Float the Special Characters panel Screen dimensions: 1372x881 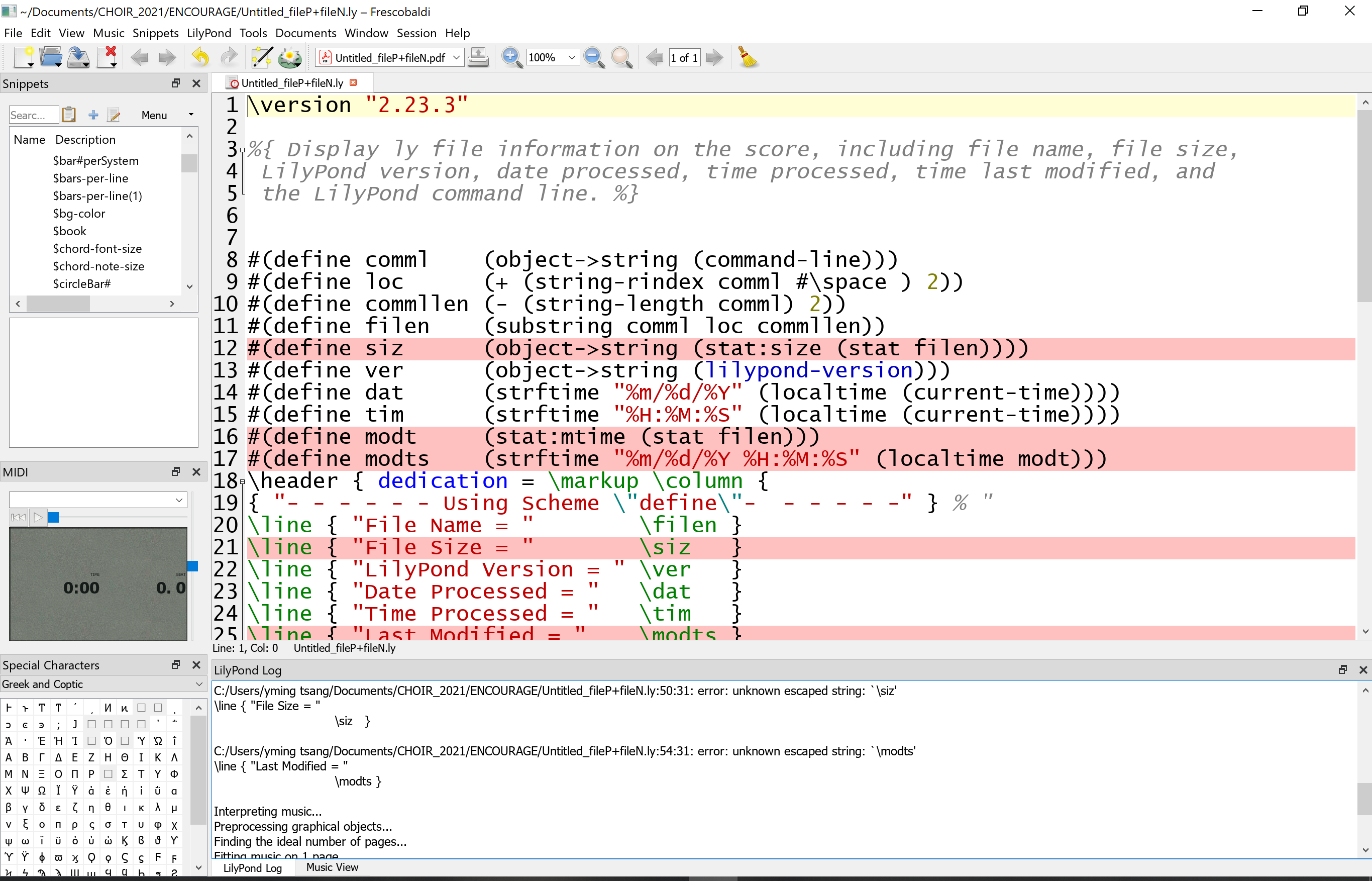point(175,665)
